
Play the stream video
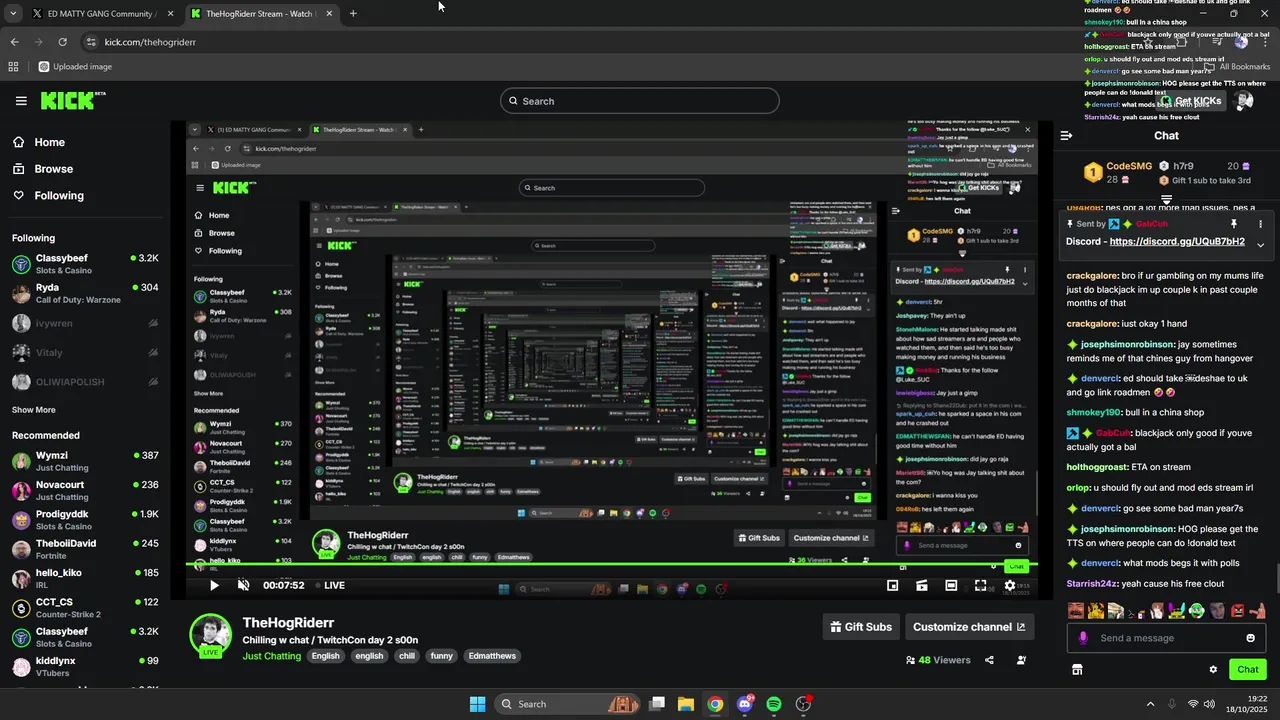[x=214, y=586]
